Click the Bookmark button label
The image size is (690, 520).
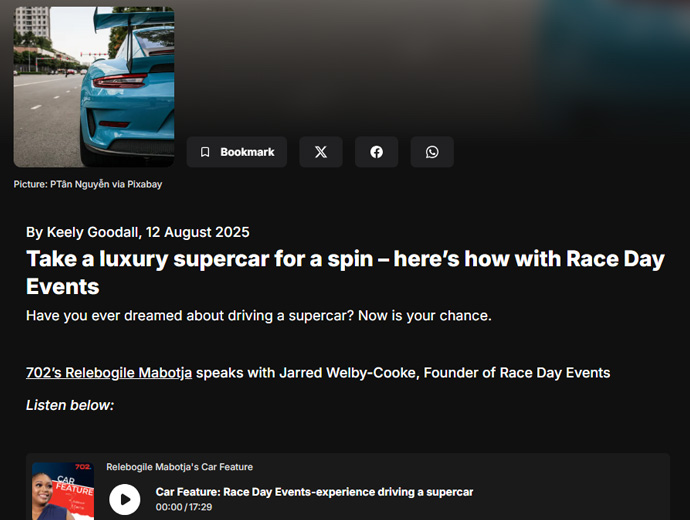tap(247, 152)
